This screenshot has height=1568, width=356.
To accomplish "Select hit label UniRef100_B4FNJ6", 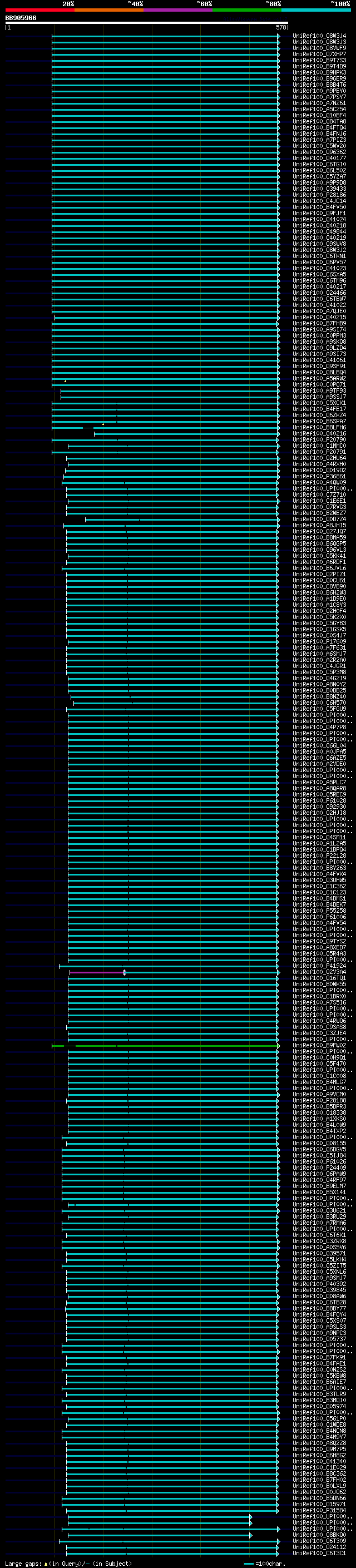I will (x=319, y=133).
